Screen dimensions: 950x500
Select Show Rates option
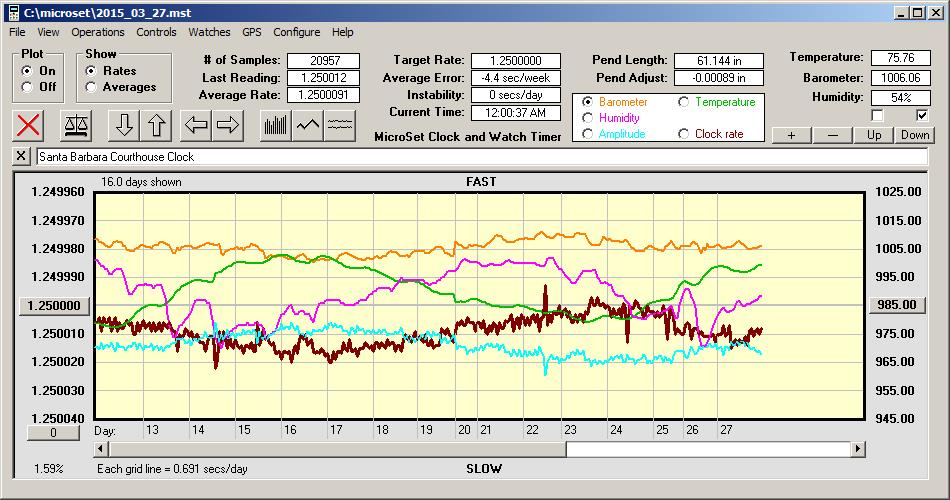coord(91,71)
